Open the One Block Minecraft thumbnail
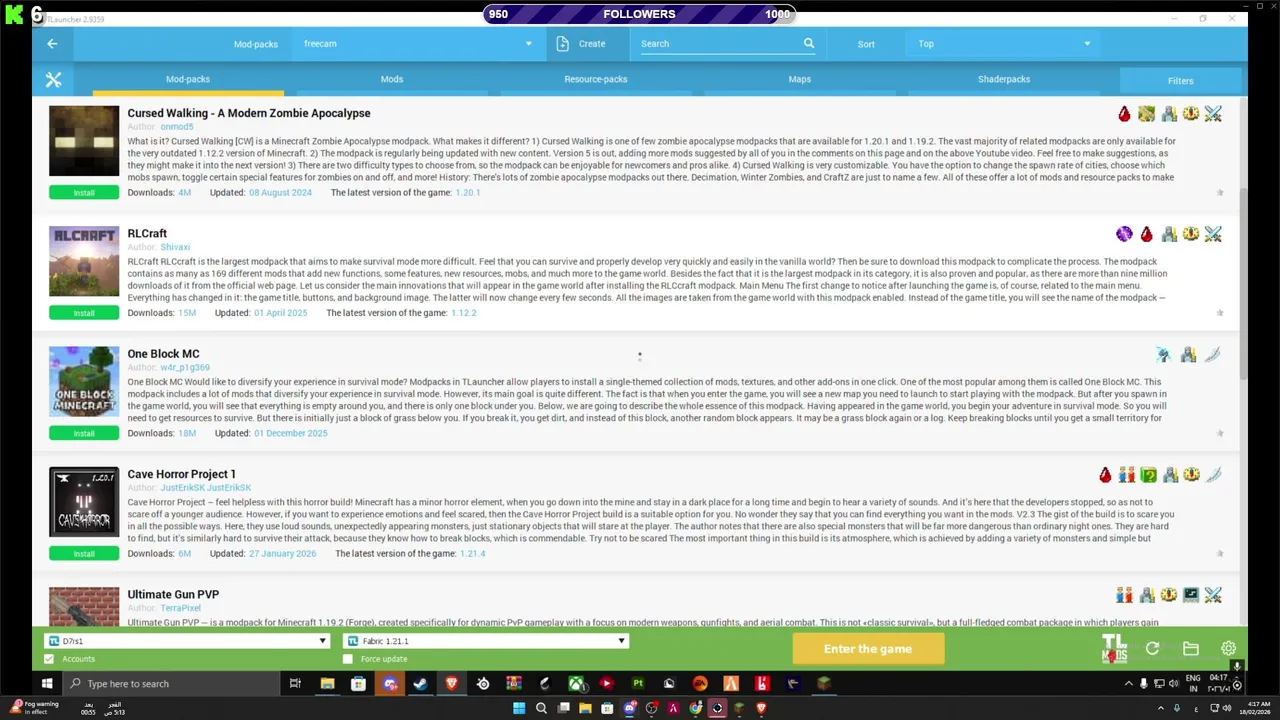Screen dimensions: 1280x720 pyautogui.click(x=84, y=381)
